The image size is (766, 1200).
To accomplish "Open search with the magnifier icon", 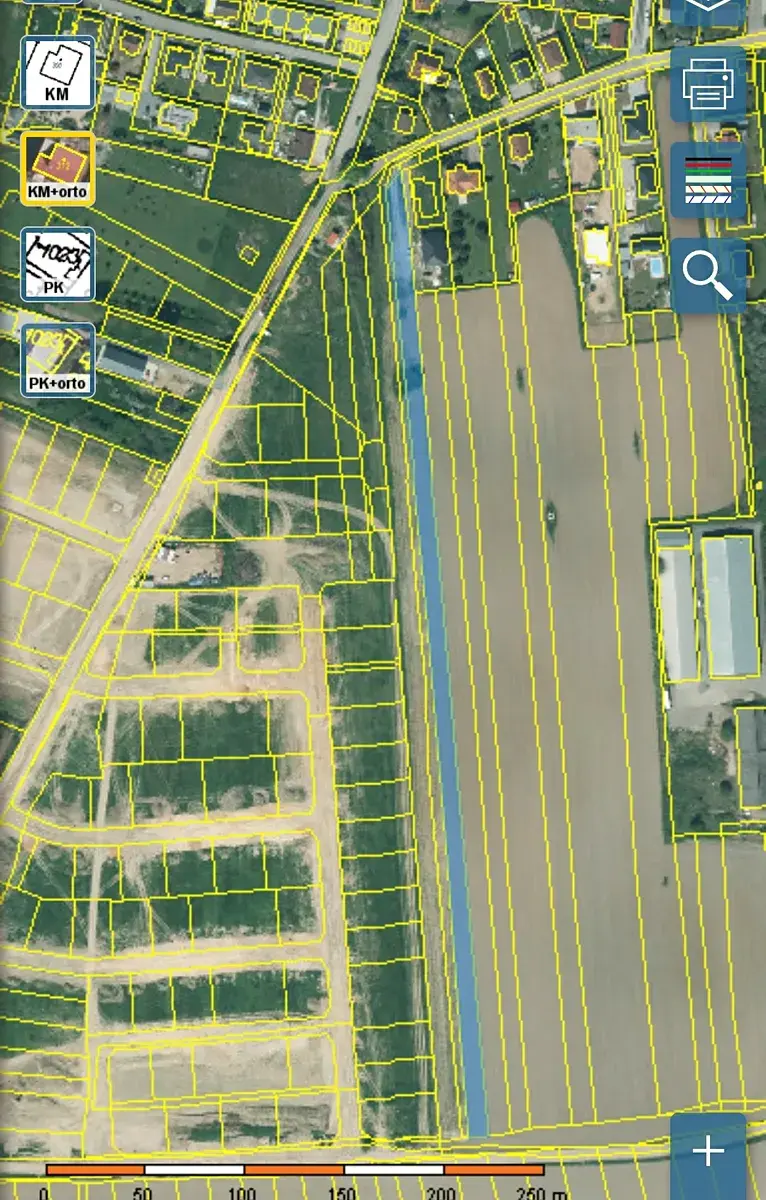I will coord(708,275).
